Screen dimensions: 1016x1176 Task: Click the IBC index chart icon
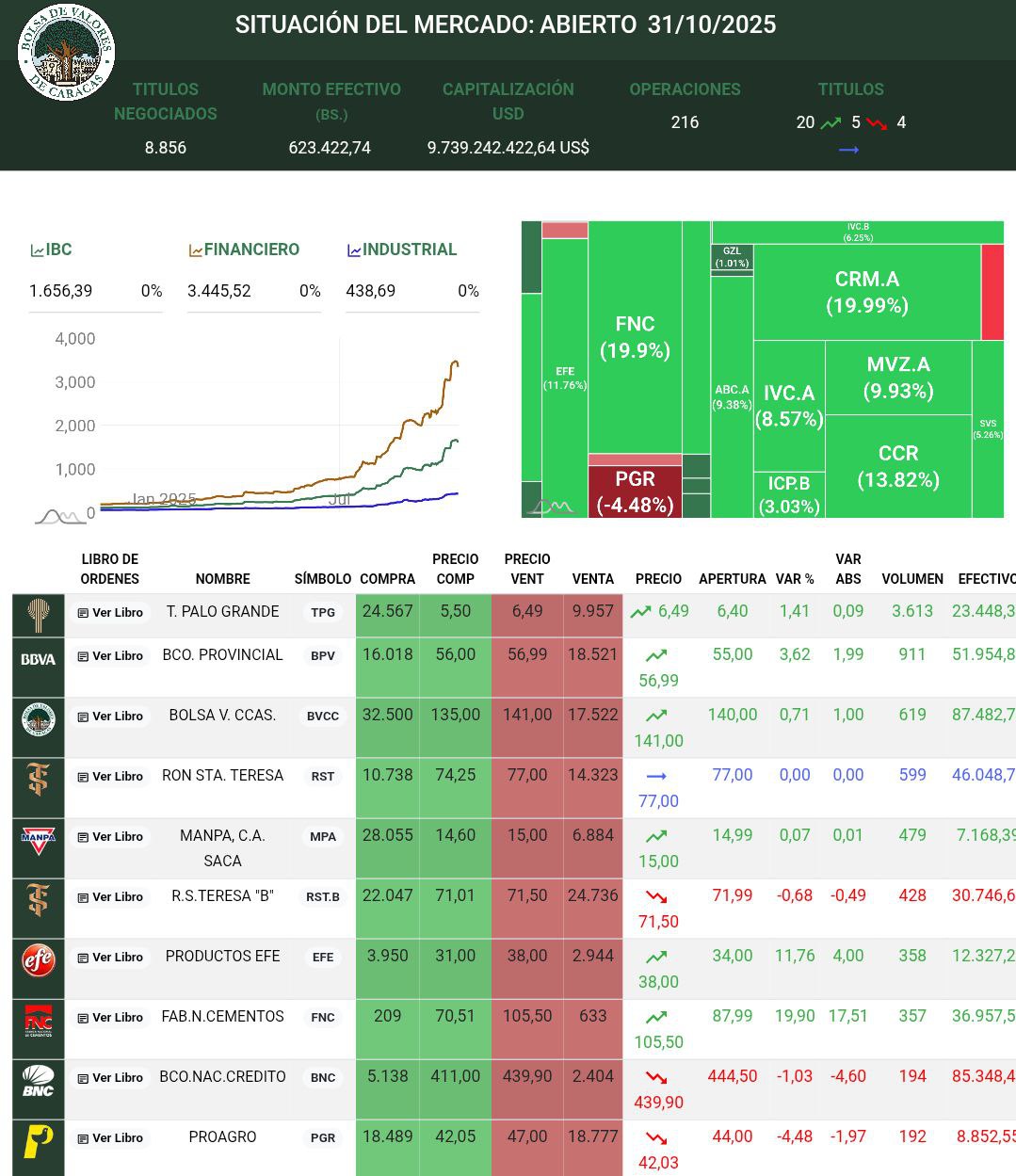37,250
